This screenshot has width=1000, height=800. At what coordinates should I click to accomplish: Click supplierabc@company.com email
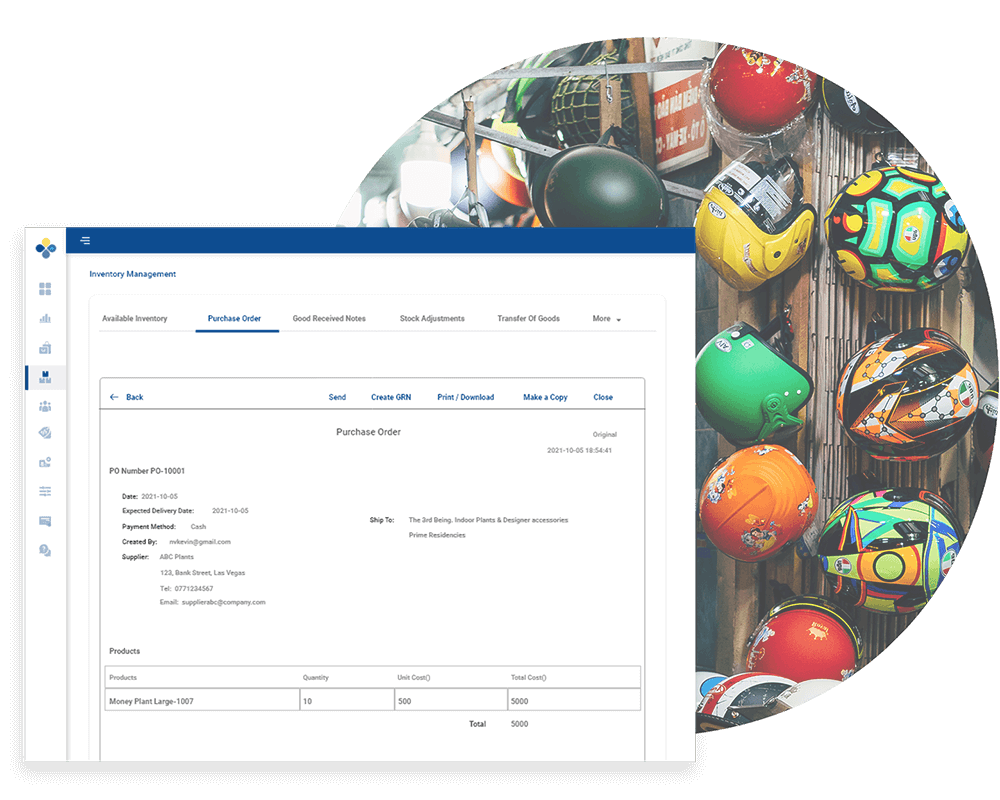tap(223, 602)
